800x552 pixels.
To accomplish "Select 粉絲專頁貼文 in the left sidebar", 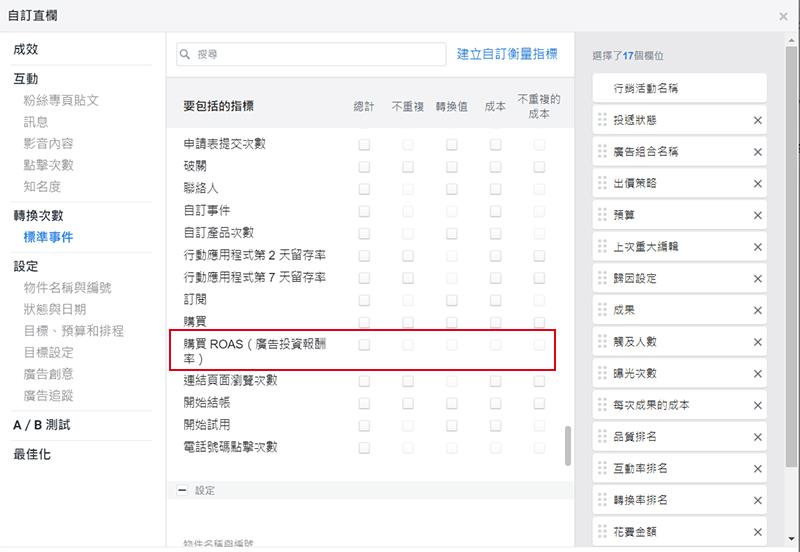I will (x=61, y=100).
